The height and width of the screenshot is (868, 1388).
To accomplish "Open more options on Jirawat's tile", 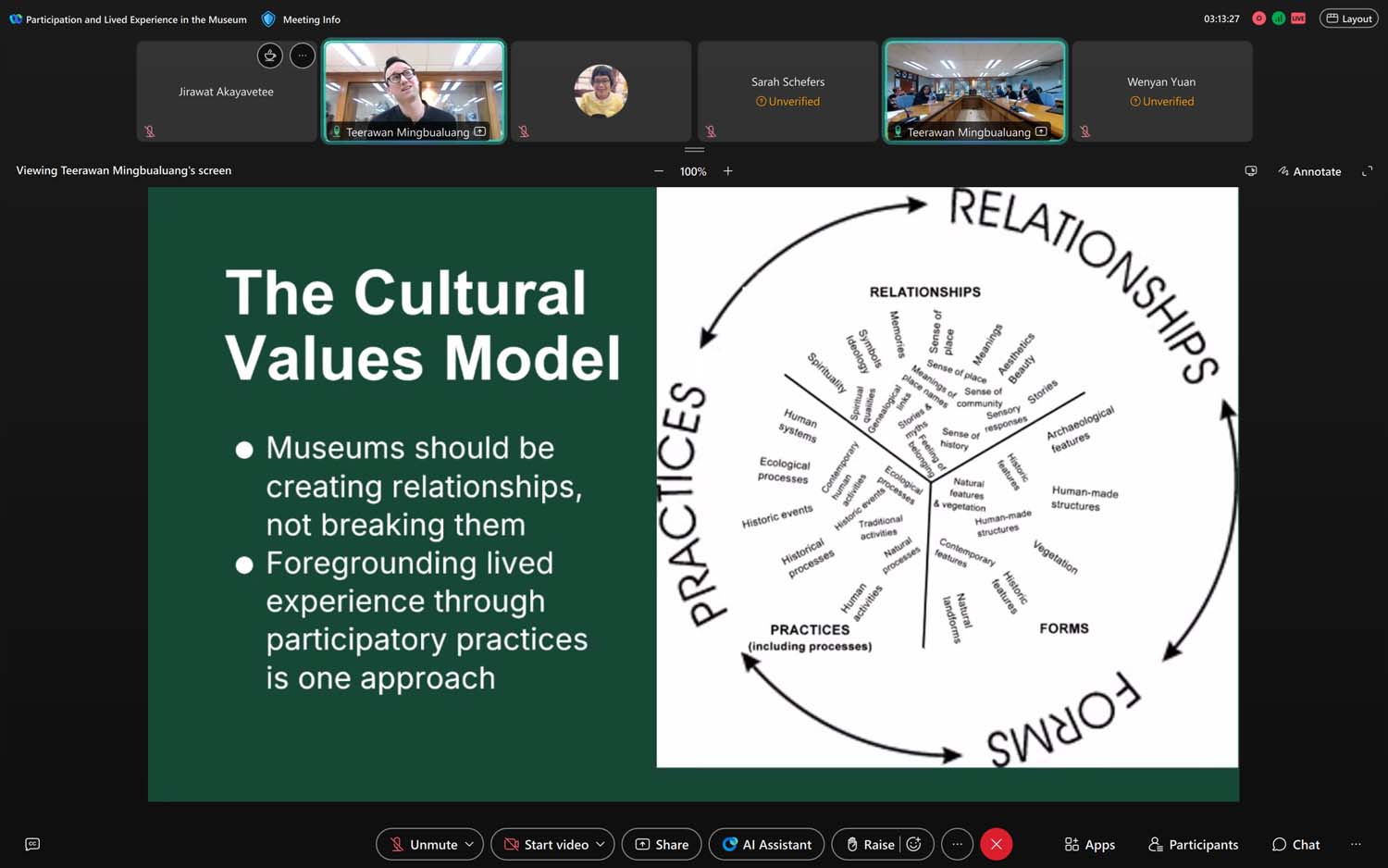I will click(303, 56).
